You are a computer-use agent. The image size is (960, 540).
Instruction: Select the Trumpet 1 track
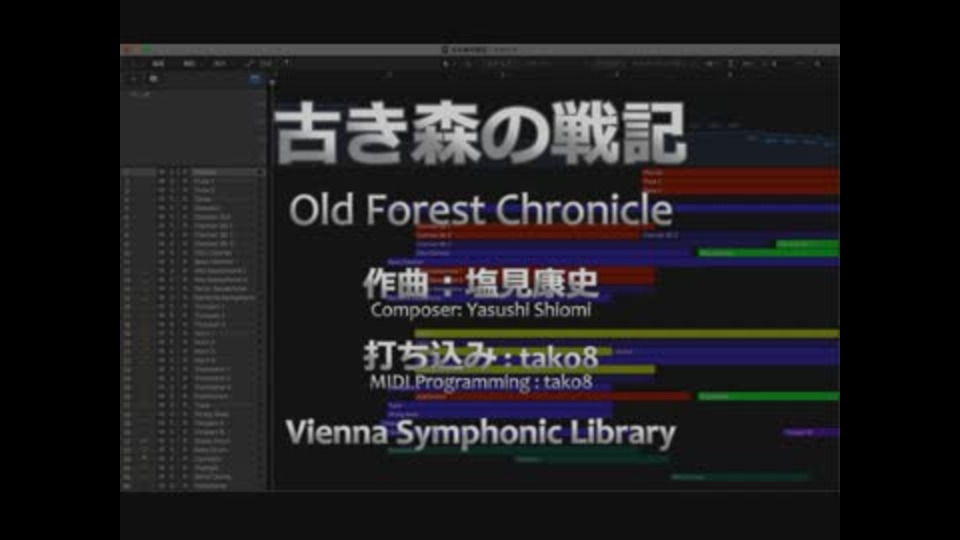193,307
